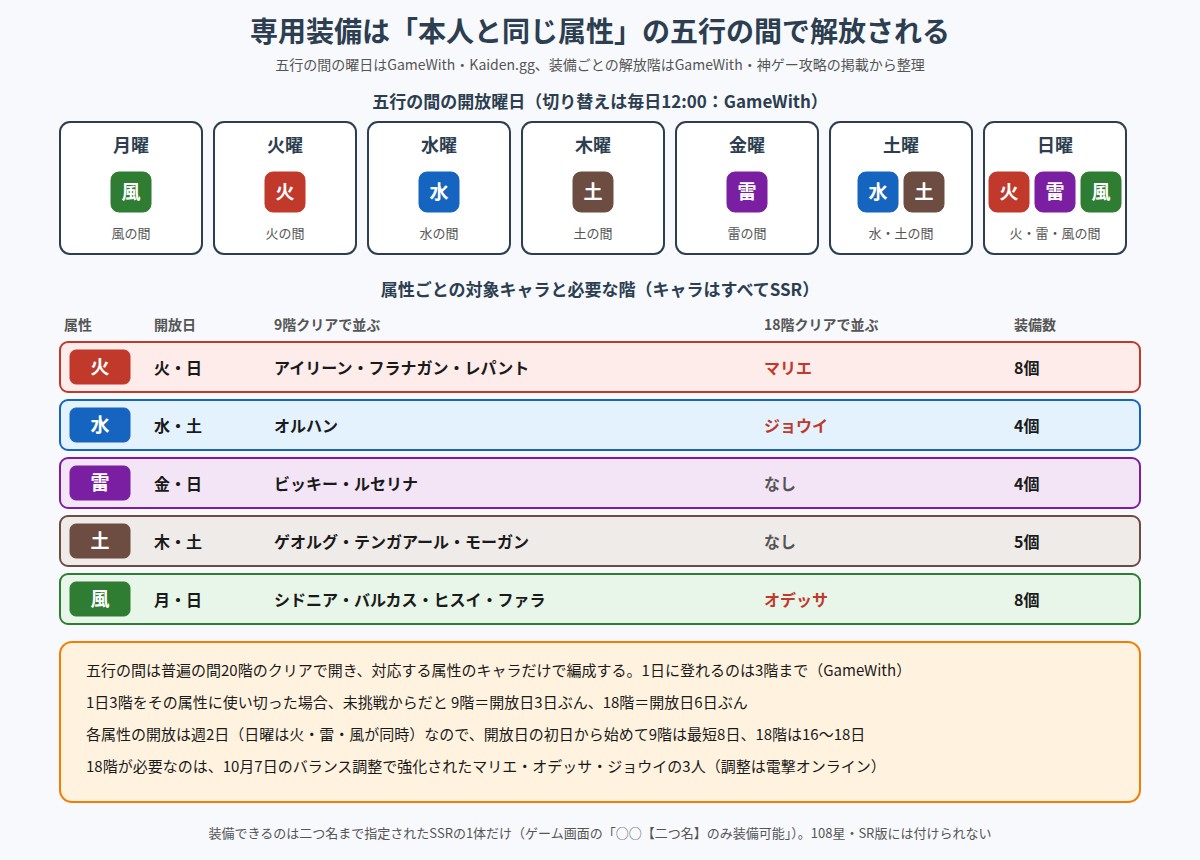The height and width of the screenshot is (860, 1200).
Task: Click 月・日 open days in the wind row
Action: [x=178, y=600]
